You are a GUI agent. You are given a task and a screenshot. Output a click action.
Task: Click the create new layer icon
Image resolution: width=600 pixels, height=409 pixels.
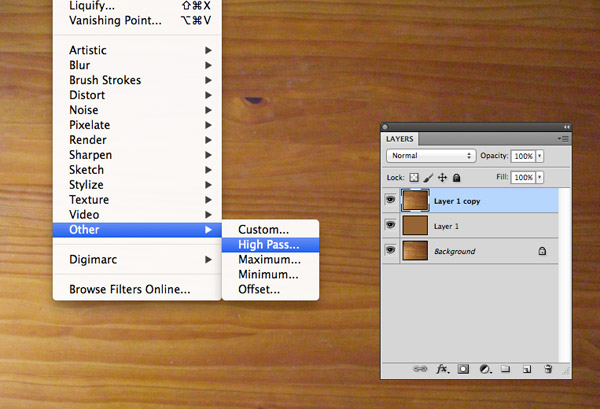(x=526, y=369)
